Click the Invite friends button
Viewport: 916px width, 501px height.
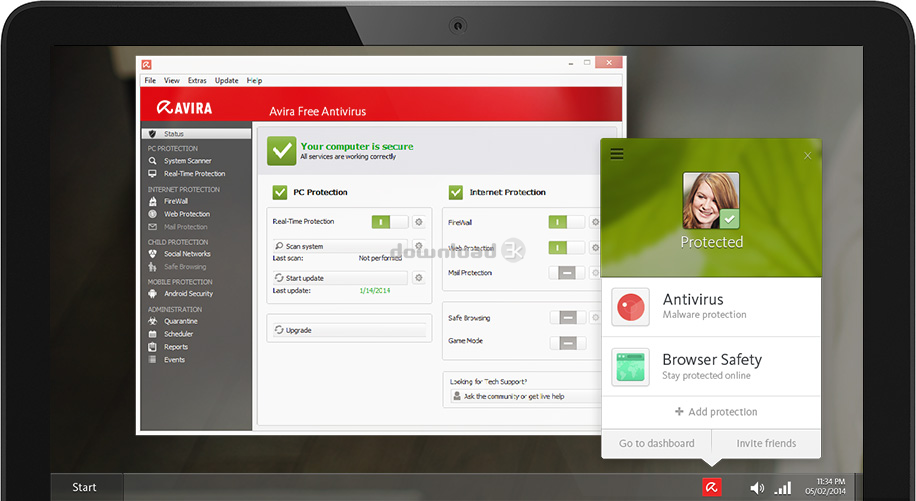766,443
